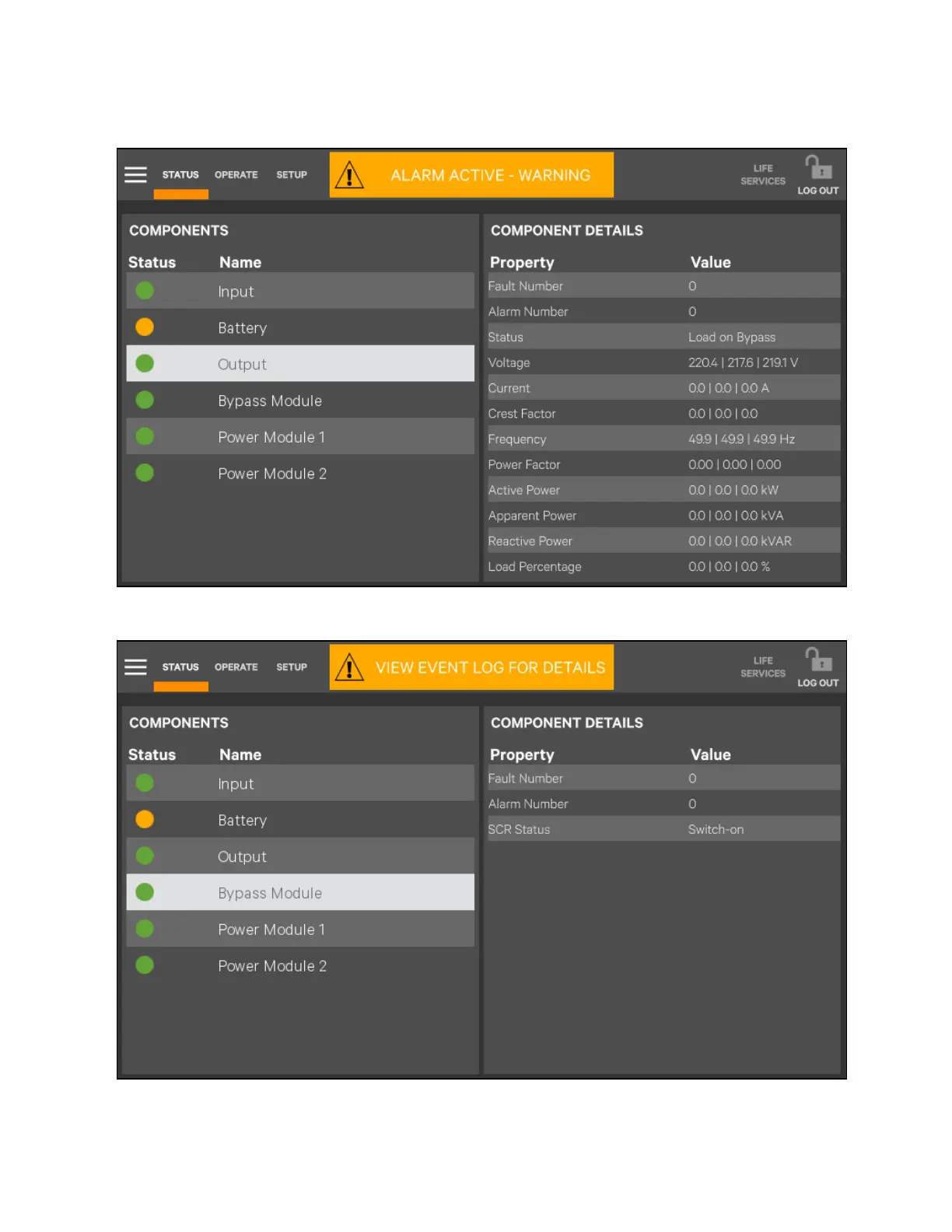This screenshot has height=1232, width=952.
Task: Click the VIEW EVENT LOG FOR DETAILS banner
Action: [x=490, y=668]
